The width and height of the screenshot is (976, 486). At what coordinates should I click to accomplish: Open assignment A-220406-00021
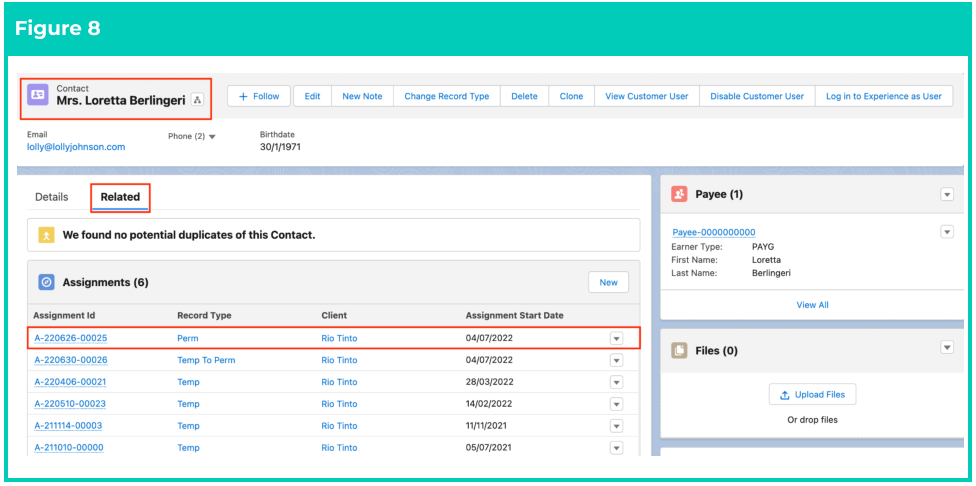coord(70,381)
